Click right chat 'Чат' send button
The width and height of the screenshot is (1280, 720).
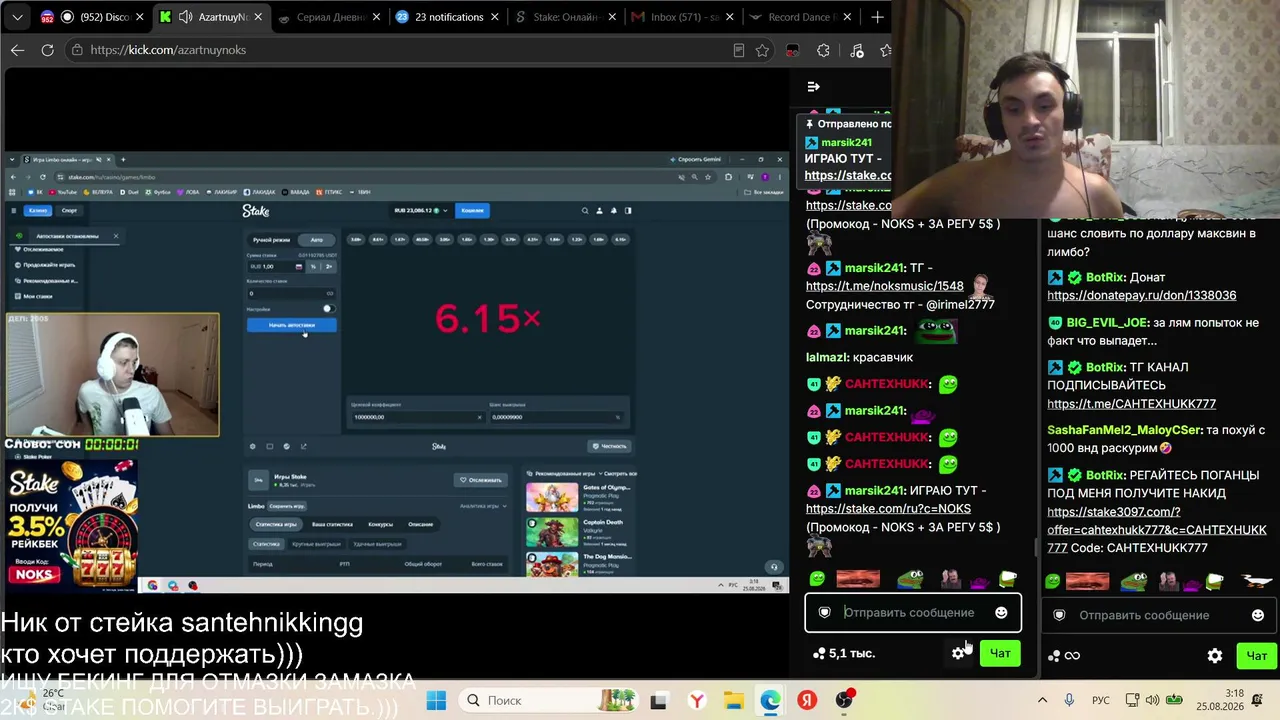coord(1257,656)
